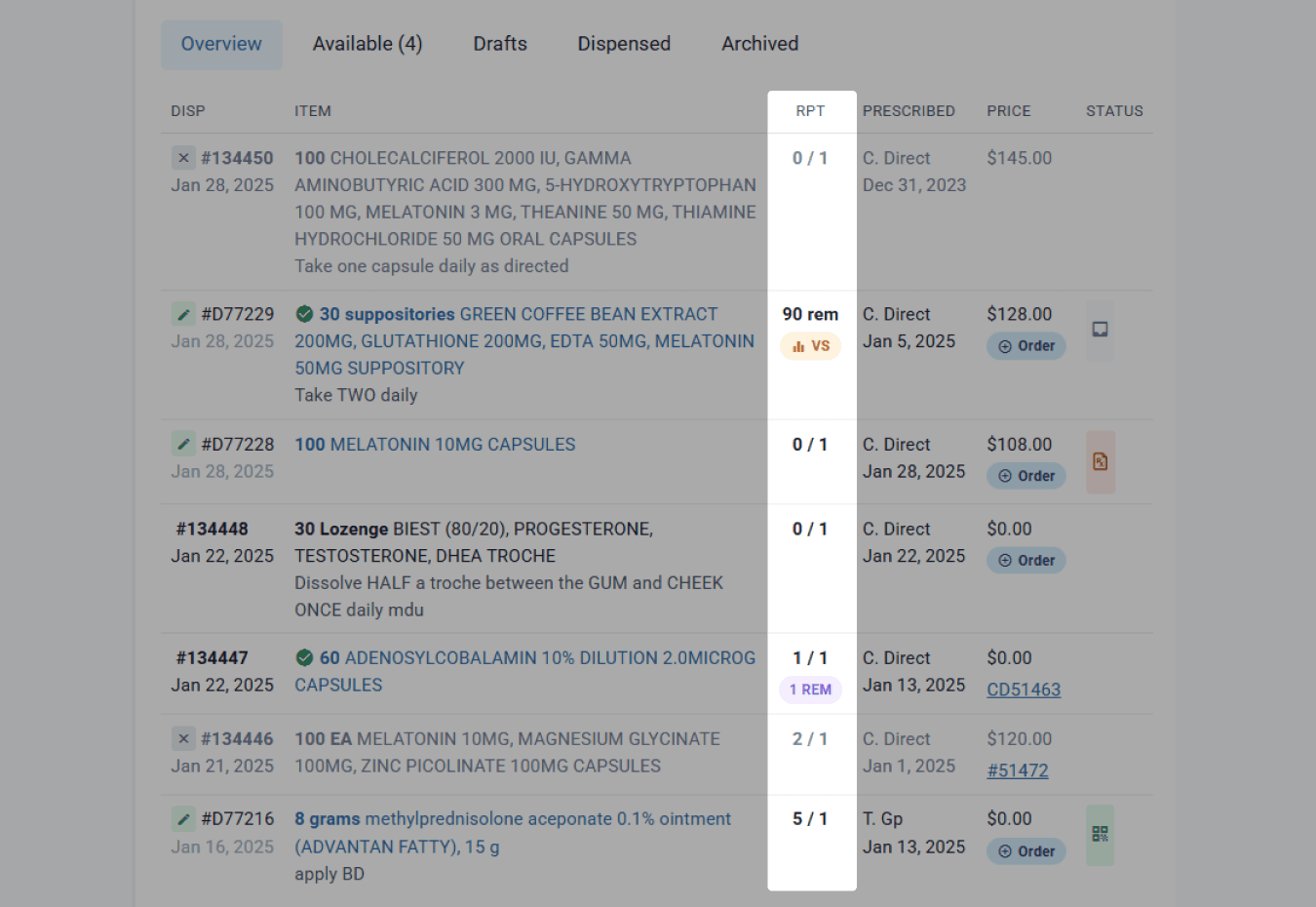Go to the Dispensed tab
This screenshot has width=1316, height=907.
624,44
